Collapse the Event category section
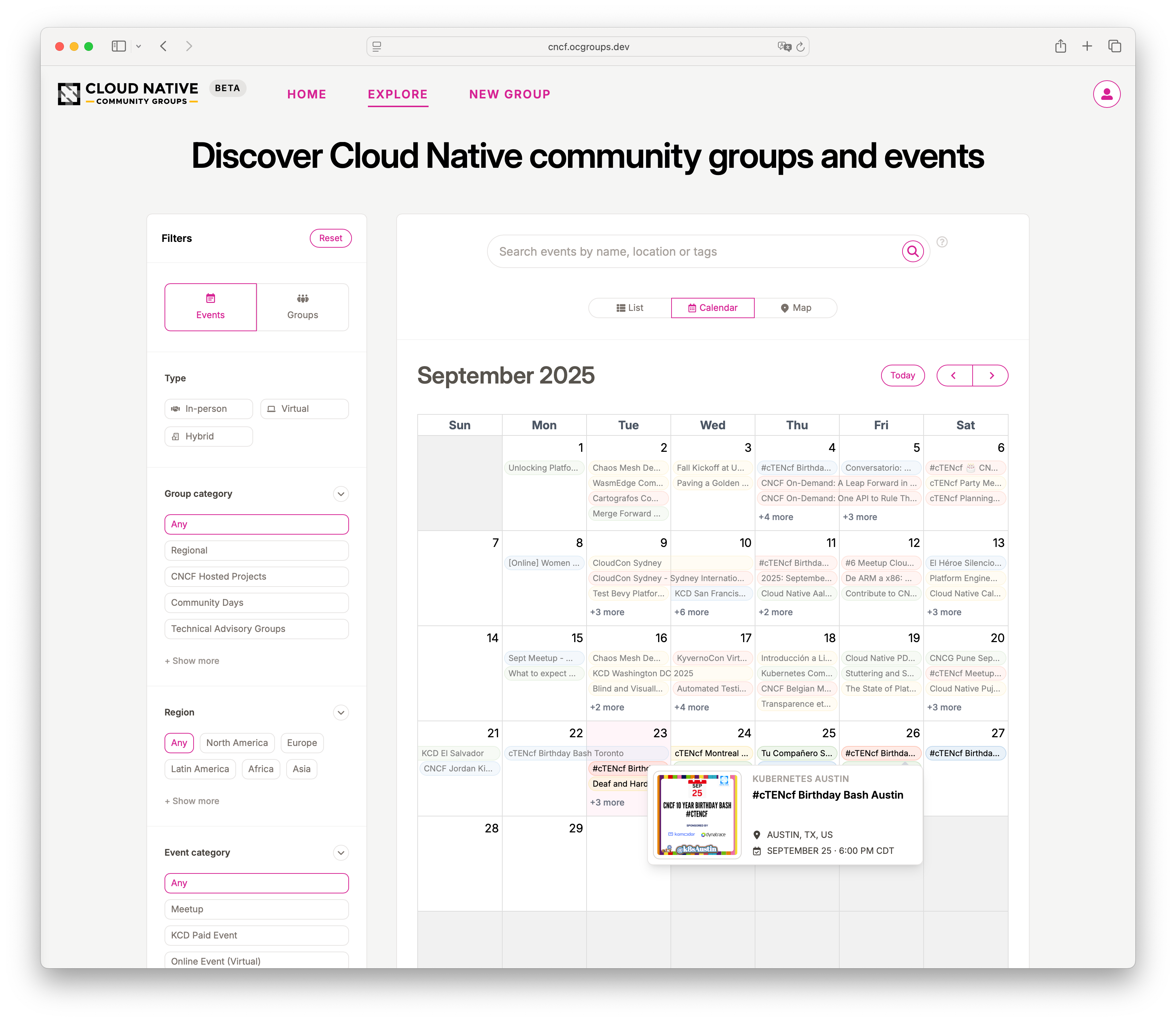This screenshot has height=1022, width=1176. click(340, 853)
